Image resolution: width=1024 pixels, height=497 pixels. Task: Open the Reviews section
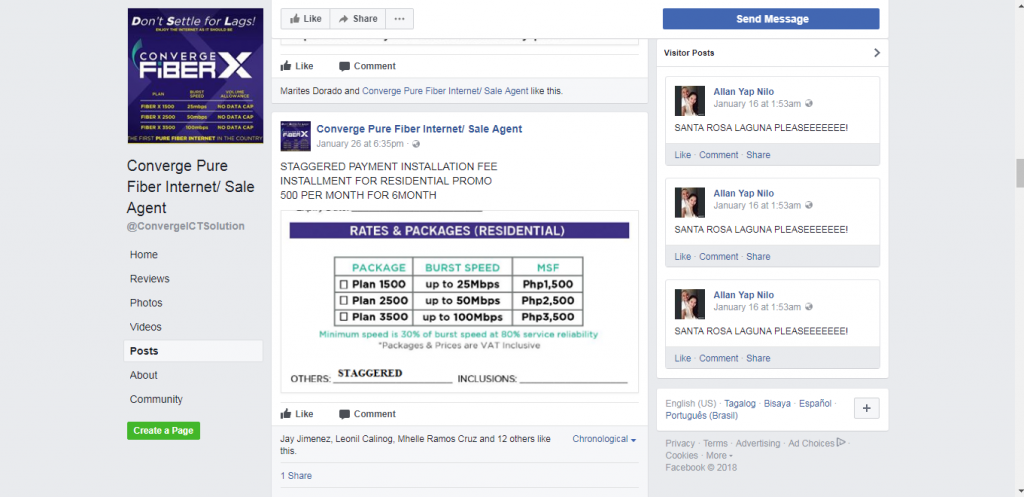click(150, 279)
